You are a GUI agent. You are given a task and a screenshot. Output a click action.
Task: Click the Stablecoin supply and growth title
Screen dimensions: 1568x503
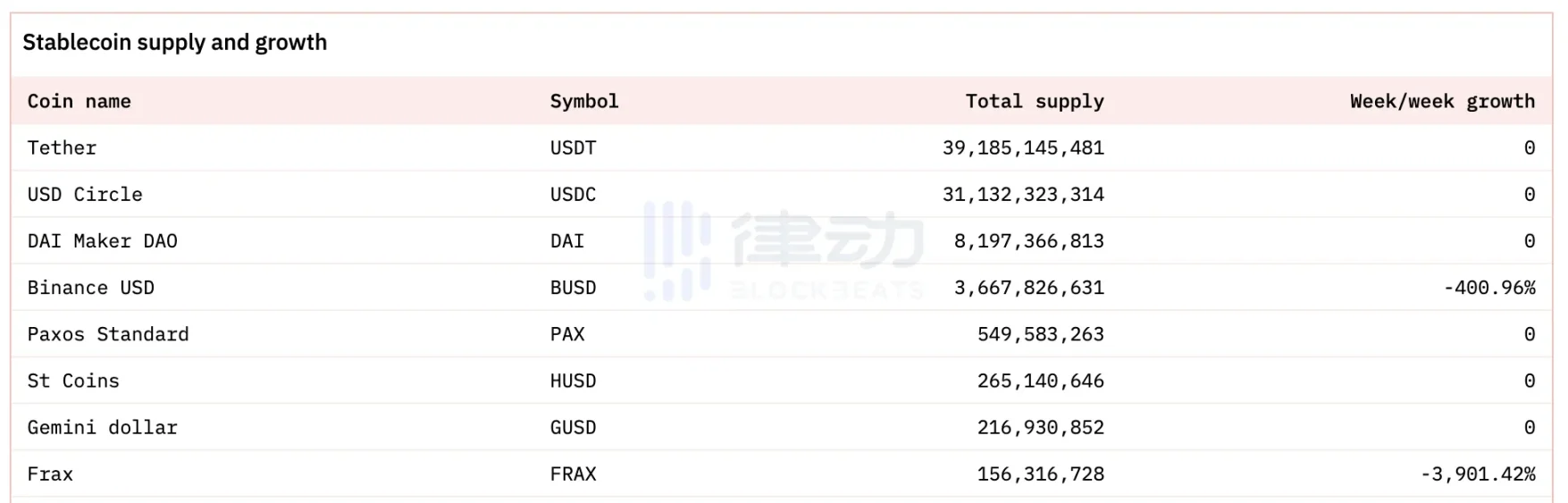(x=174, y=43)
